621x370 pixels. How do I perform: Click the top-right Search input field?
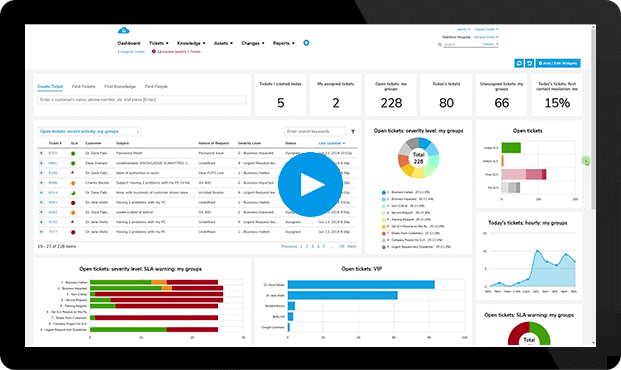(462, 44)
